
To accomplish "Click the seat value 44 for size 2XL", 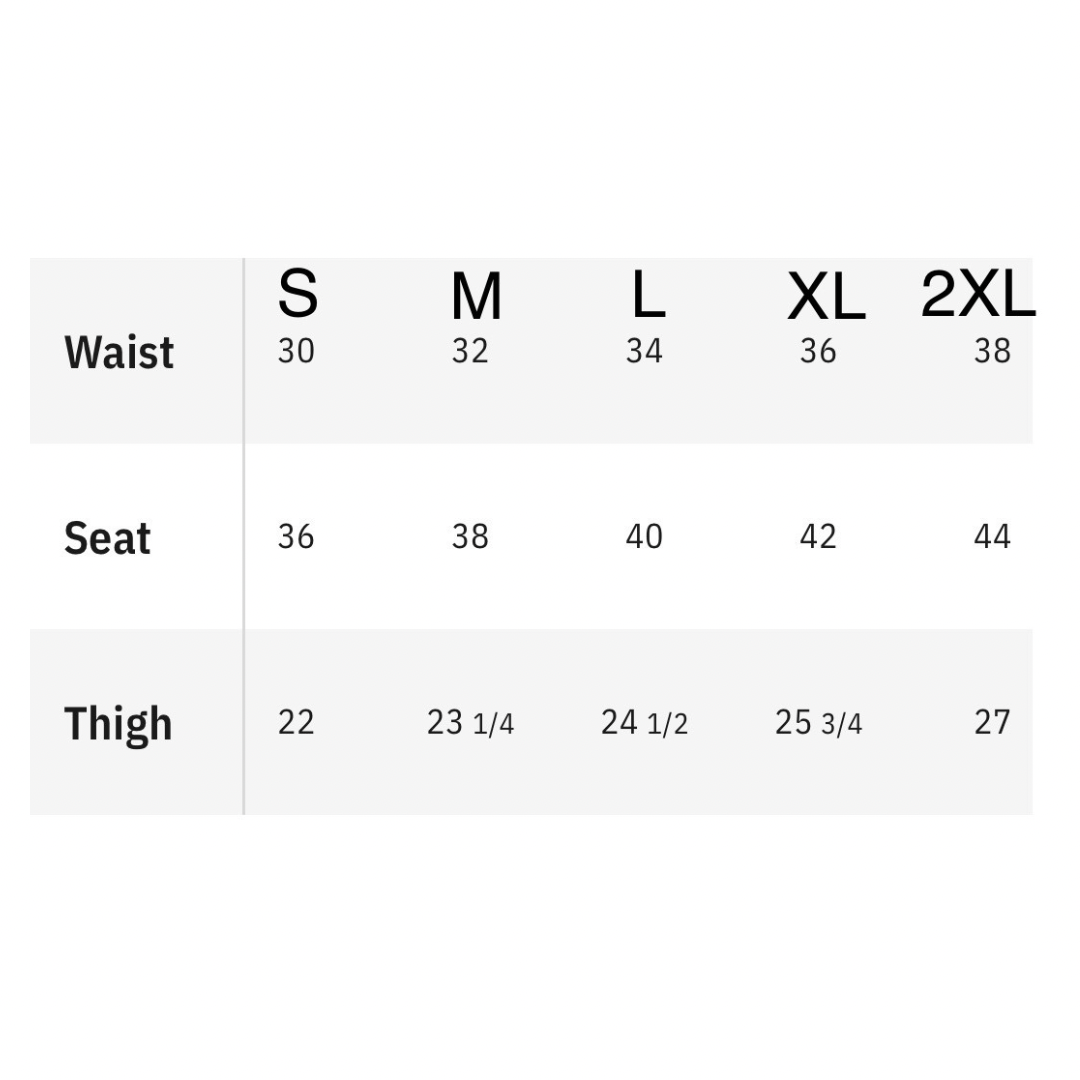I will point(992,537).
